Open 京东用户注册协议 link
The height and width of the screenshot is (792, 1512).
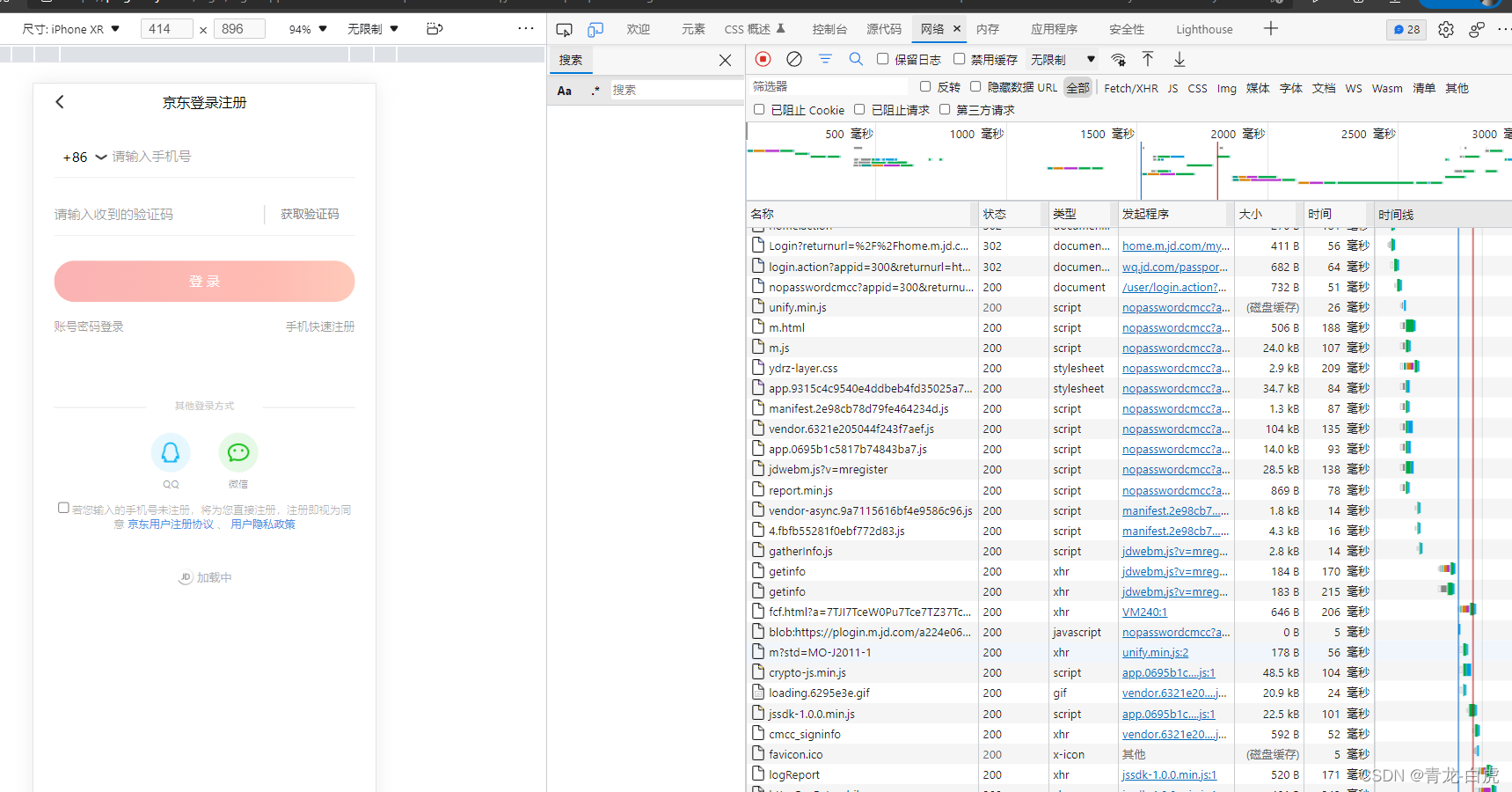(x=171, y=524)
